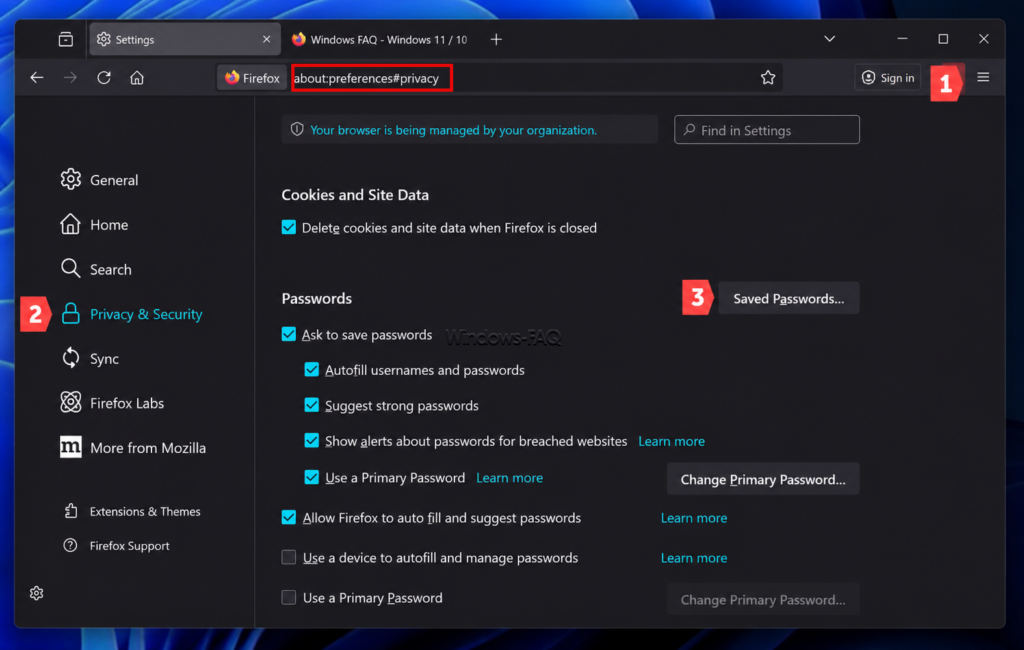Screen dimensions: 1024x650
Task: Click the greyed Change Primary Password button
Action: click(x=763, y=600)
